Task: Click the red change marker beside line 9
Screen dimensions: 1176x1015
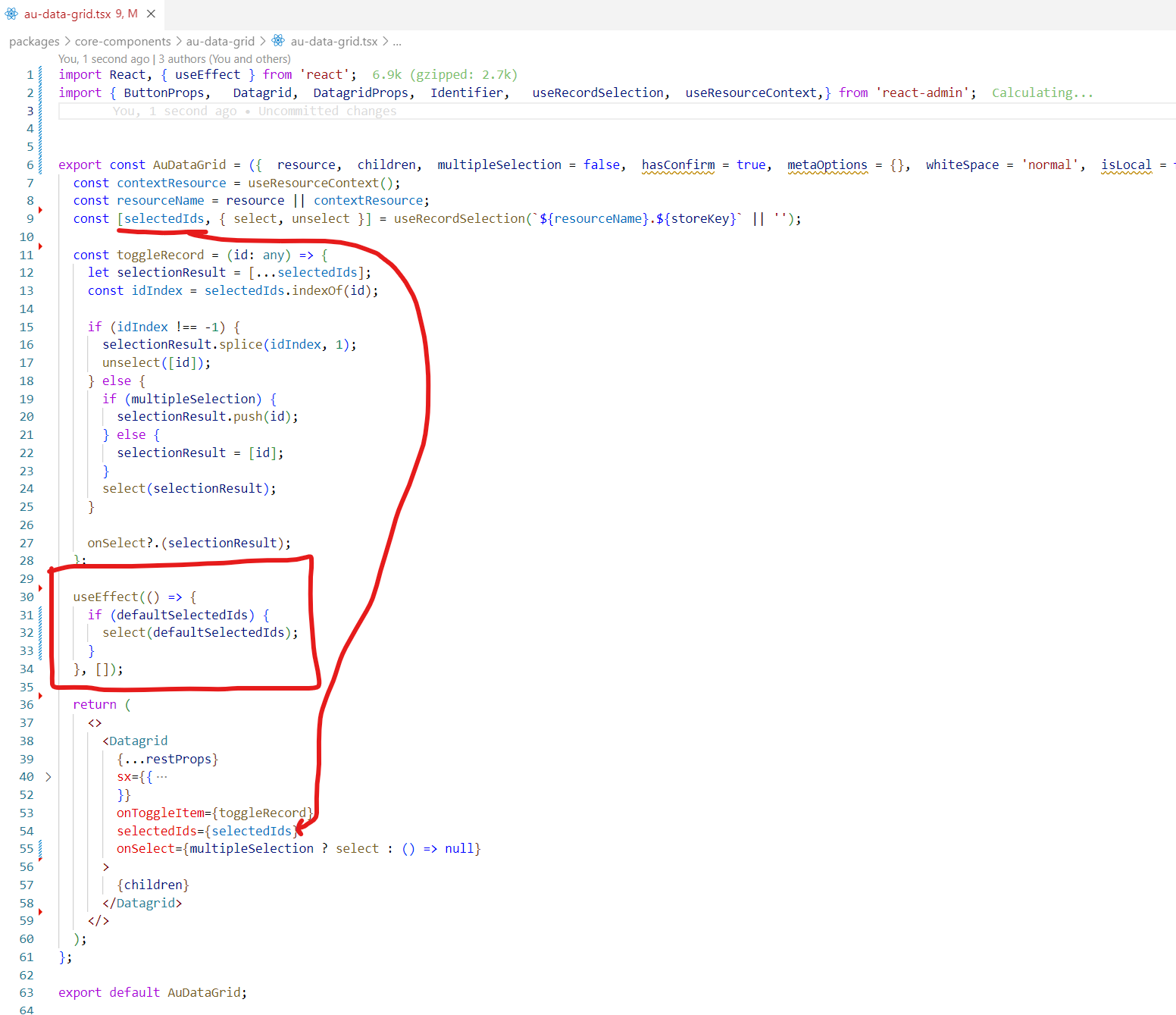Action: click(40, 210)
